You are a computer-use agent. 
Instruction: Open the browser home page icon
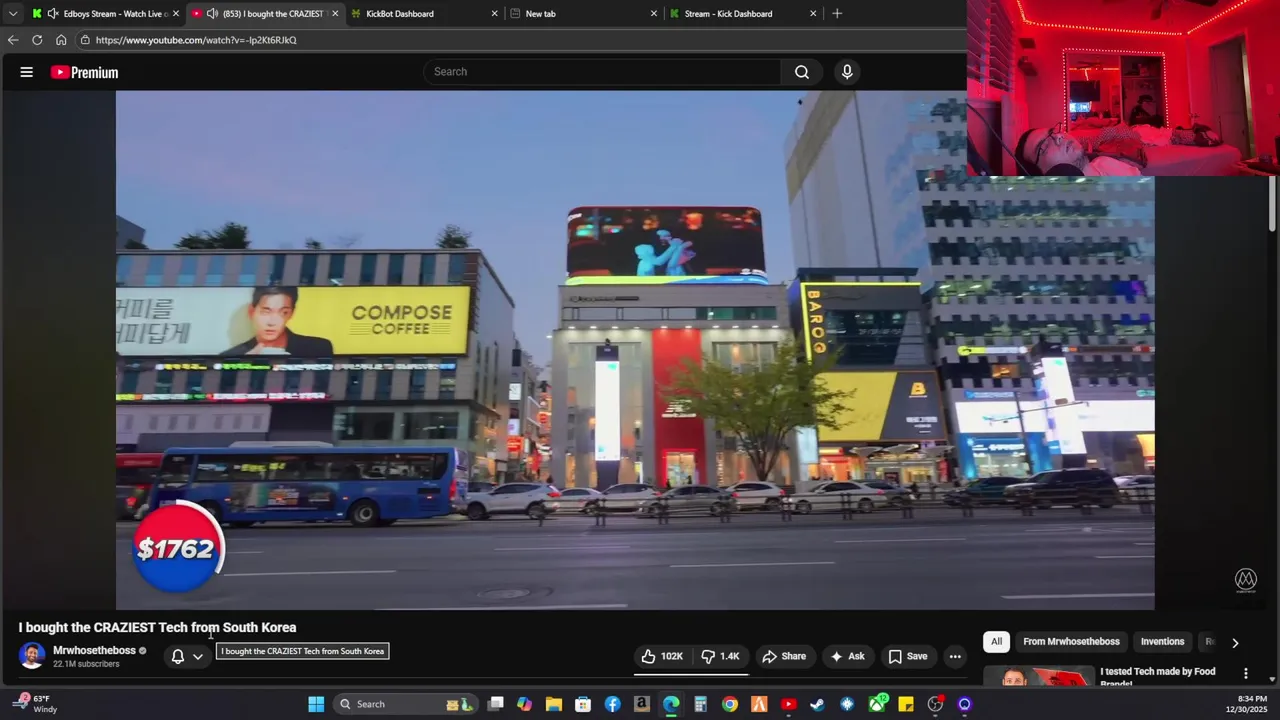61,40
